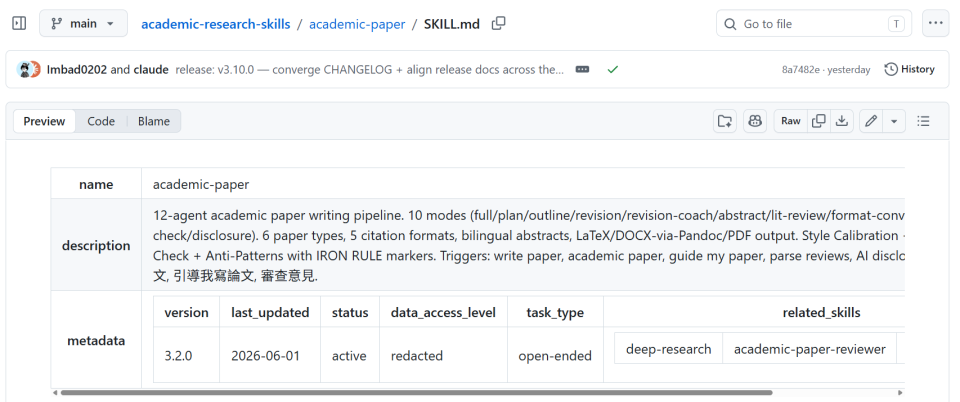Open academic-research-skills repository breadcrumb

pos(216,24)
